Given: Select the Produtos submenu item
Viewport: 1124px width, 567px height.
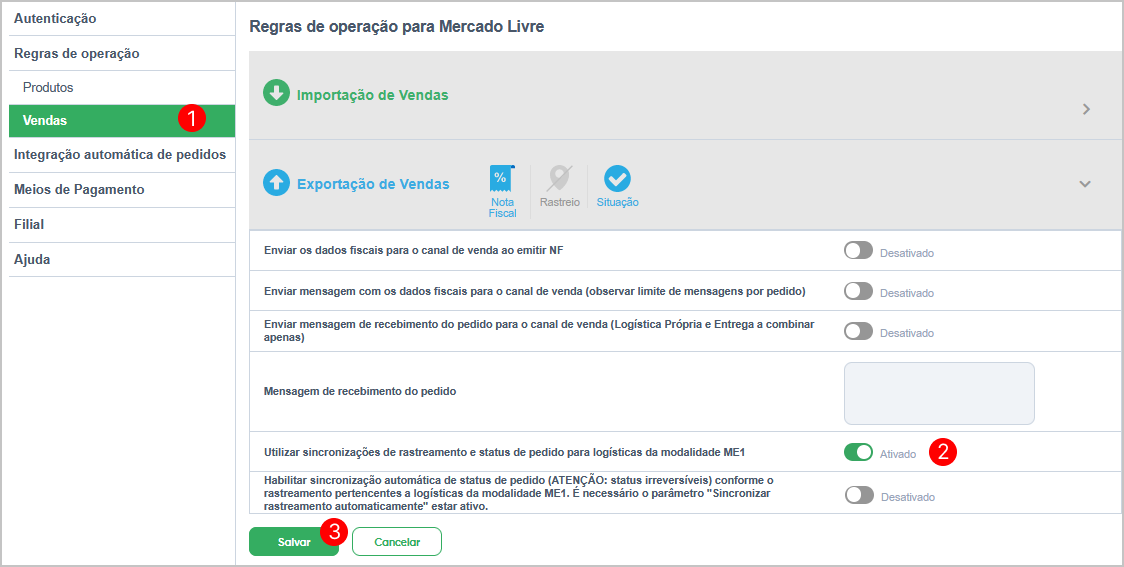Looking at the screenshot, I should coord(122,88).
